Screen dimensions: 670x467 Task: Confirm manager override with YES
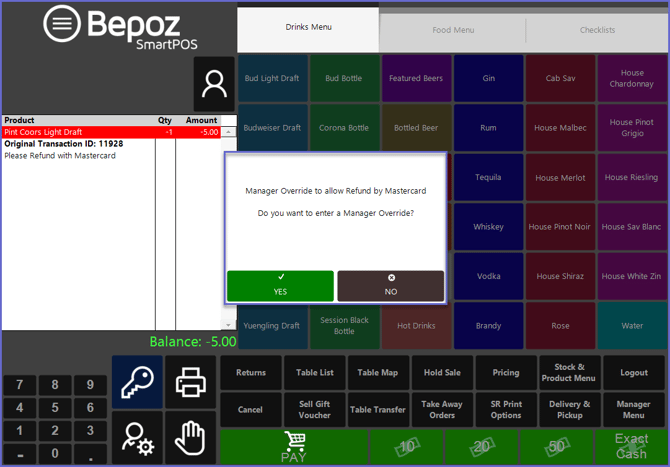click(x=280, y=285)
